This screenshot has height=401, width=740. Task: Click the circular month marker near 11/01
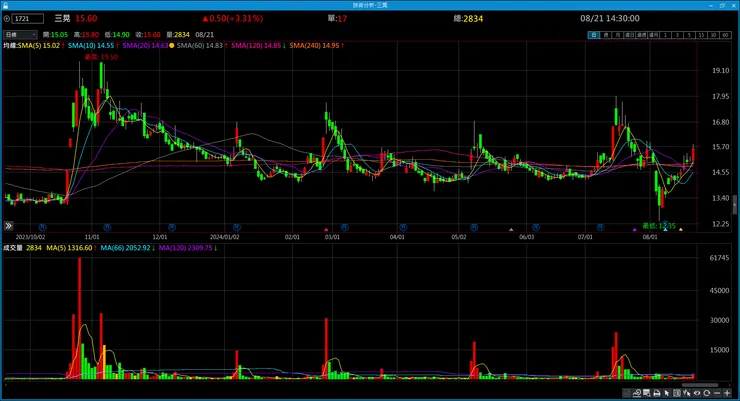(107, 227)
